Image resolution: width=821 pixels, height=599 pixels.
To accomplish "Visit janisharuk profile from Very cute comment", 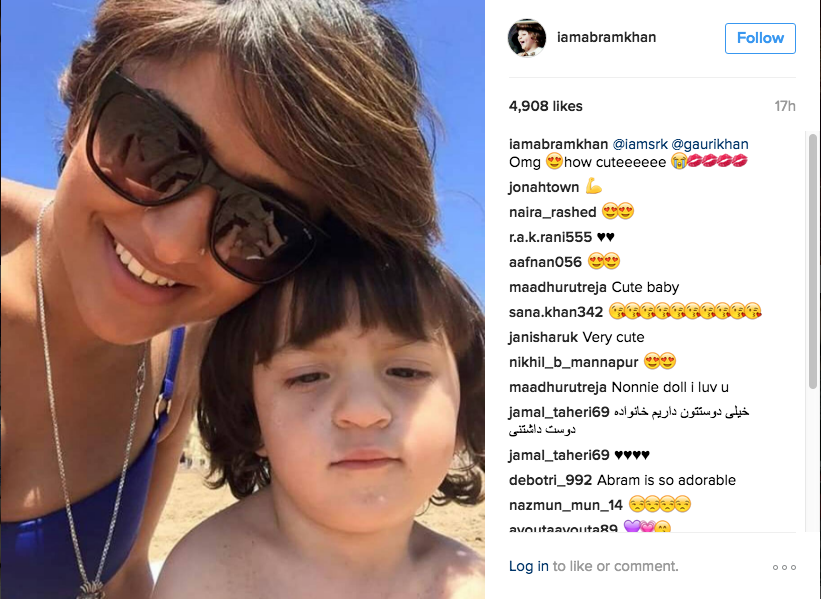I will tap(543, 337).
